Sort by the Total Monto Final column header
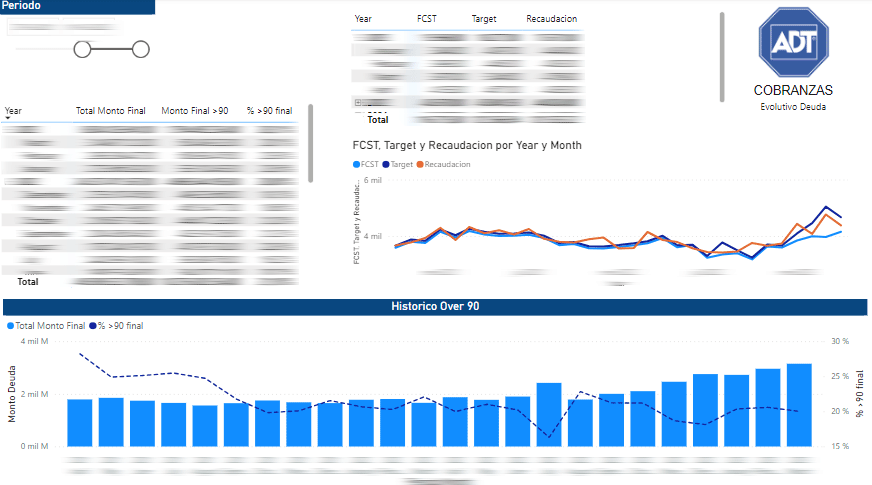Screen dimensions: 872x485 point(111,111)
